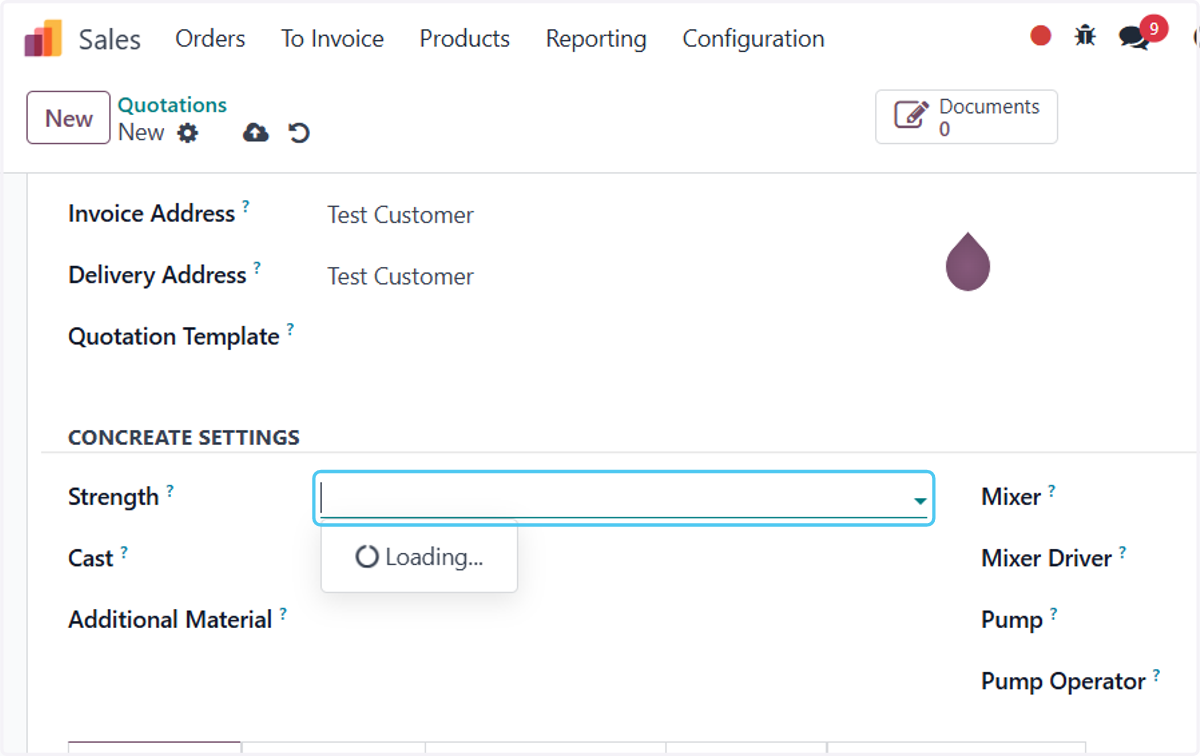Click the red recording dot icon
Image resolution: width=1200 pixels, height=756 pixels.
point(1041,36)
